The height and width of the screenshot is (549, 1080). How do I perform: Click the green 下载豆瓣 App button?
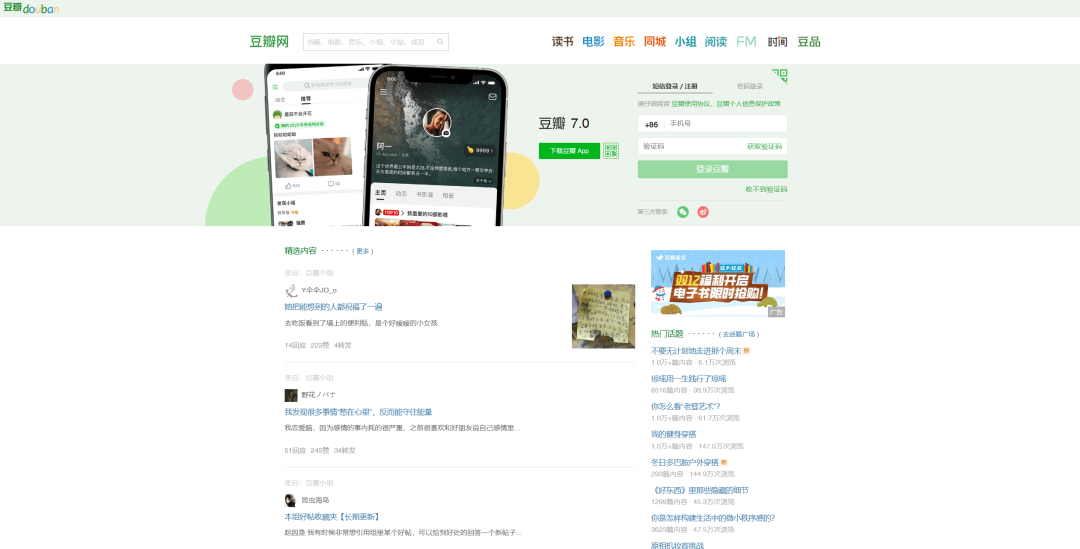click(x=569, y=151)
